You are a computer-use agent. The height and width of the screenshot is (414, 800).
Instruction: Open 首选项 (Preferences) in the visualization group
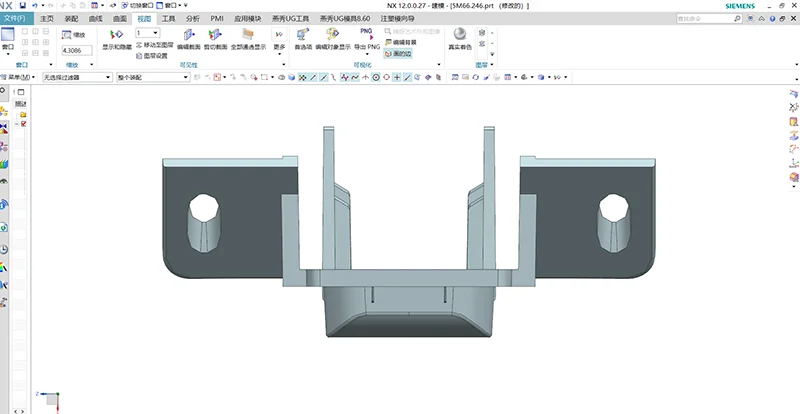pos(304,36)
